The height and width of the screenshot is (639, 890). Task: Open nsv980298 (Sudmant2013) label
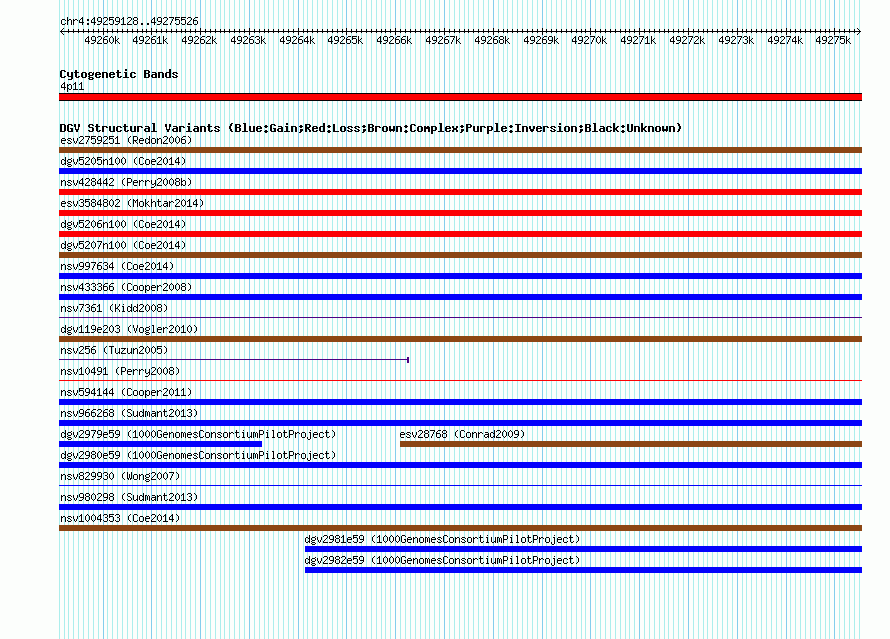[x=129, y=497]
